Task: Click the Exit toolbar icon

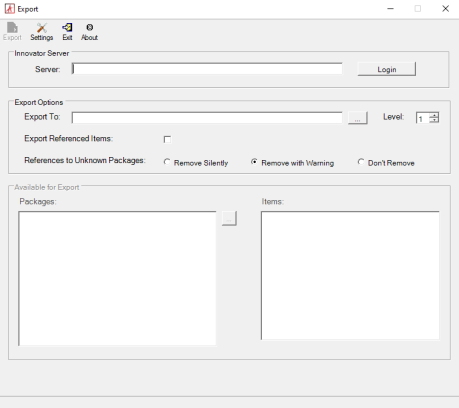Action: click(x=67, y=32)
